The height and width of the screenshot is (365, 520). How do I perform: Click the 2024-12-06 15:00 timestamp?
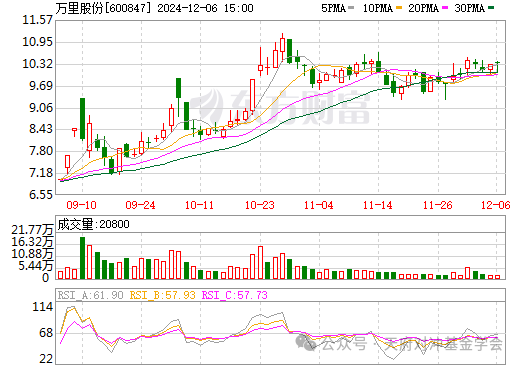point(205,8)
